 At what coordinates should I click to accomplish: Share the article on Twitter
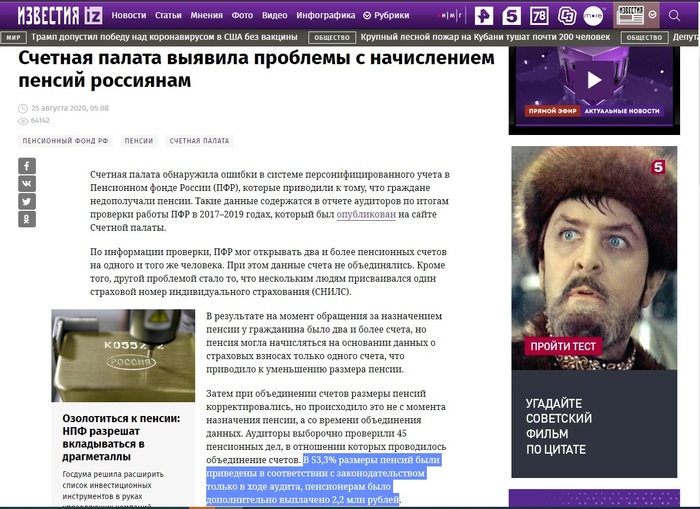[27, 201]
